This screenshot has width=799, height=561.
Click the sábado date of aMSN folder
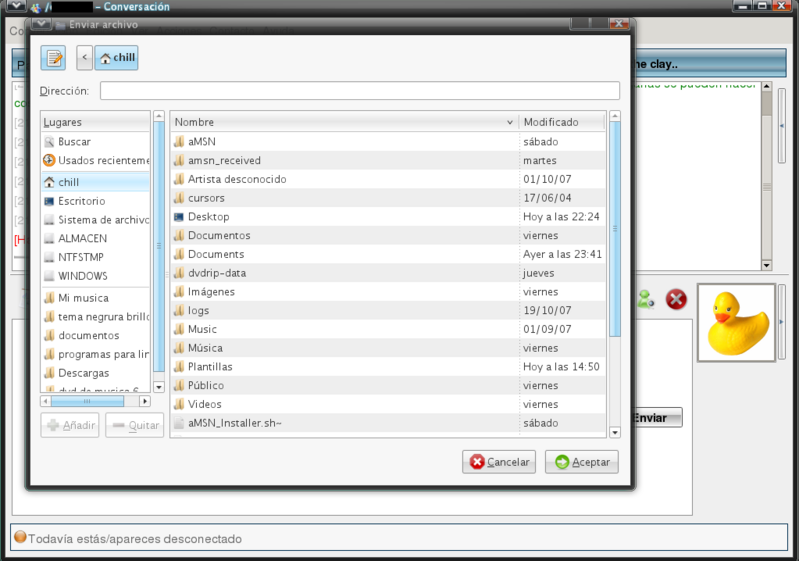pyautogui.click(x=541, y=142)
